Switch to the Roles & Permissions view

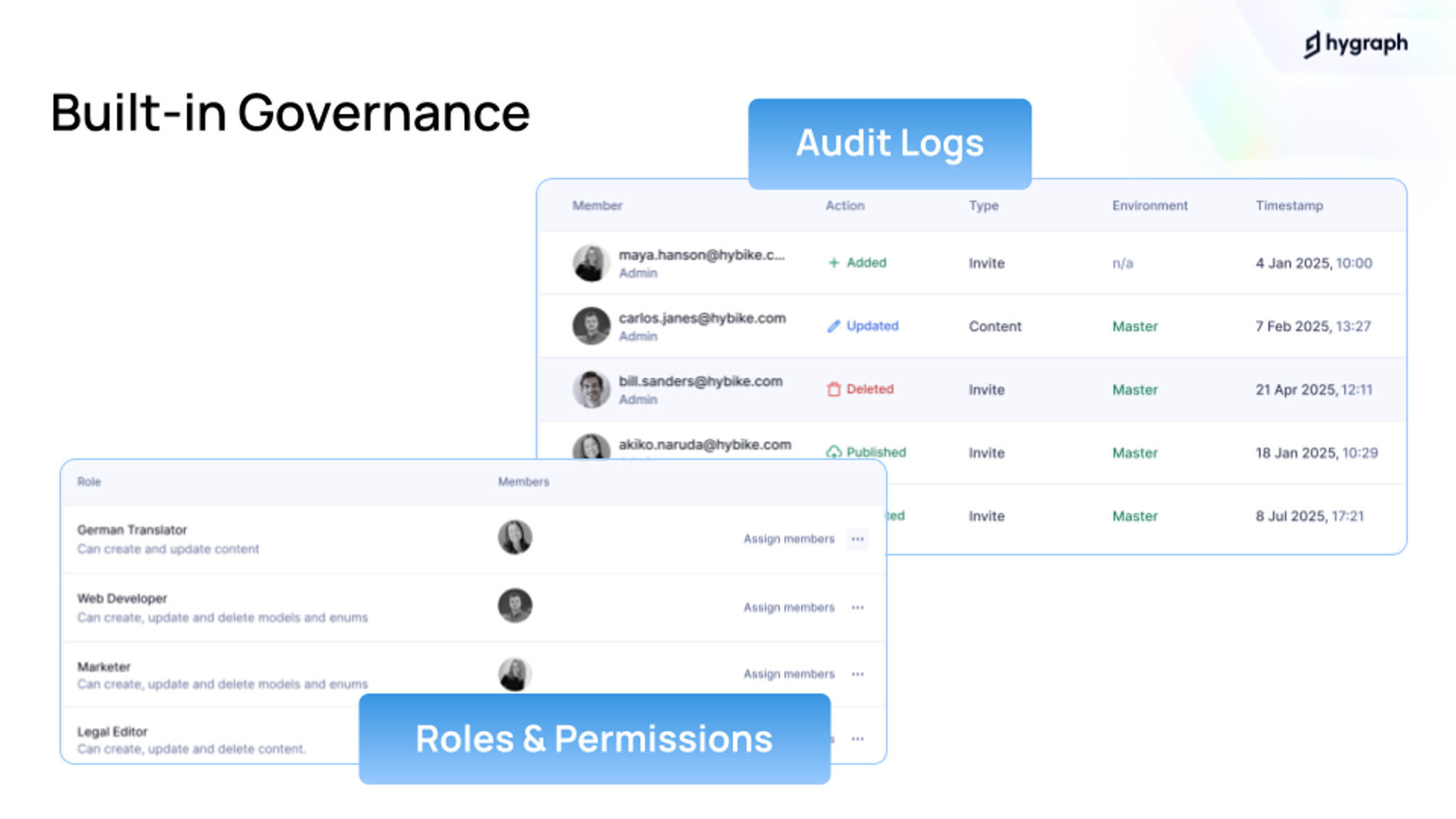point(594,739)
